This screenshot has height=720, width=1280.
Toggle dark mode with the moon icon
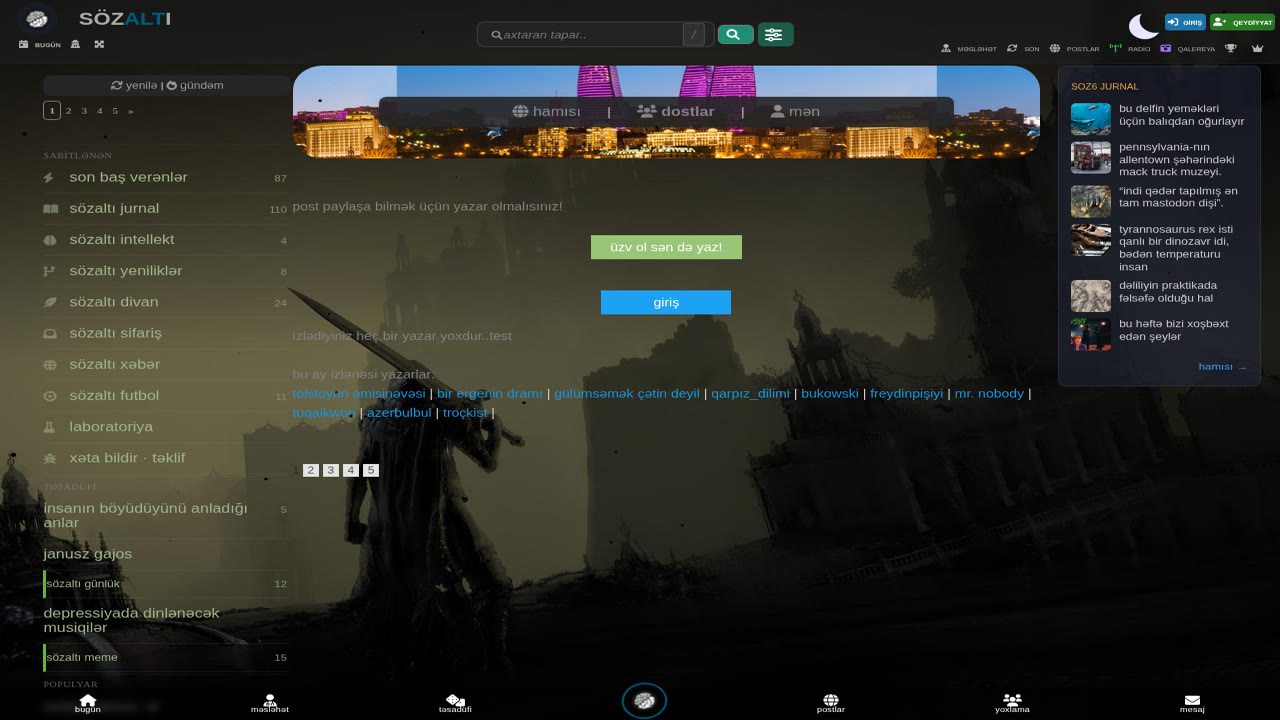1143,26
